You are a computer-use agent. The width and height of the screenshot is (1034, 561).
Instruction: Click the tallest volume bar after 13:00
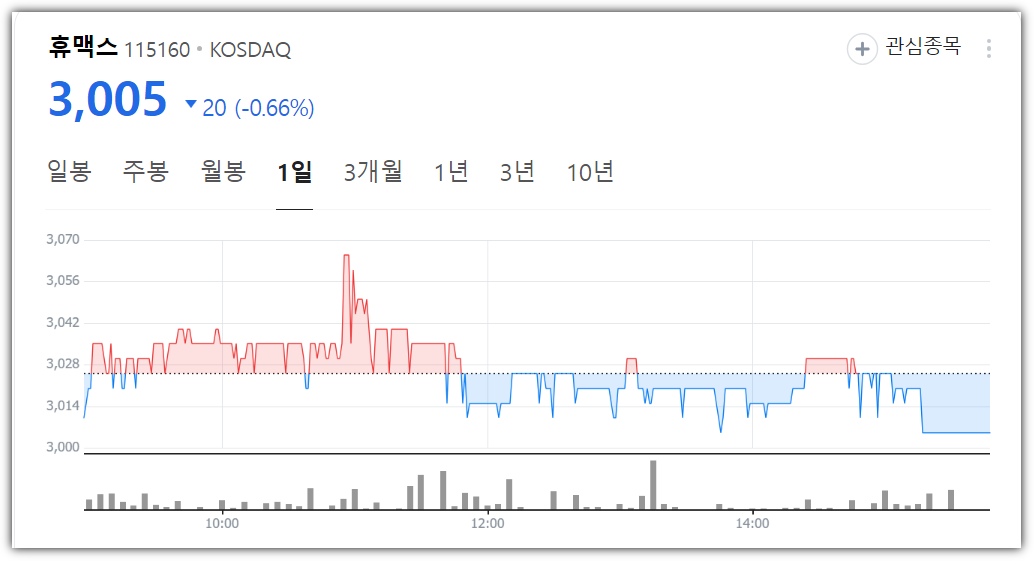(x=654, y=485)
